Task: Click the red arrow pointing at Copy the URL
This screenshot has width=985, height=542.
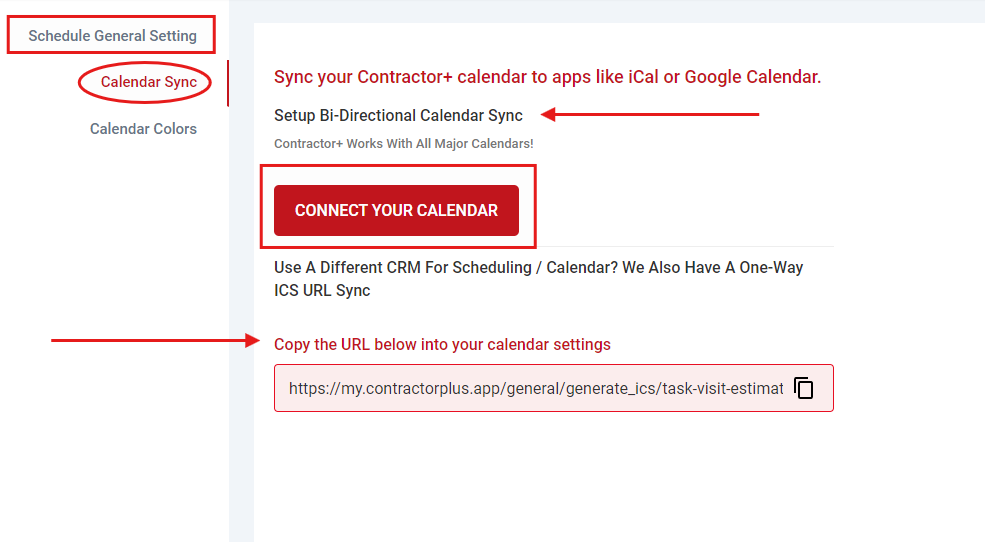Action: pos(150,341)
